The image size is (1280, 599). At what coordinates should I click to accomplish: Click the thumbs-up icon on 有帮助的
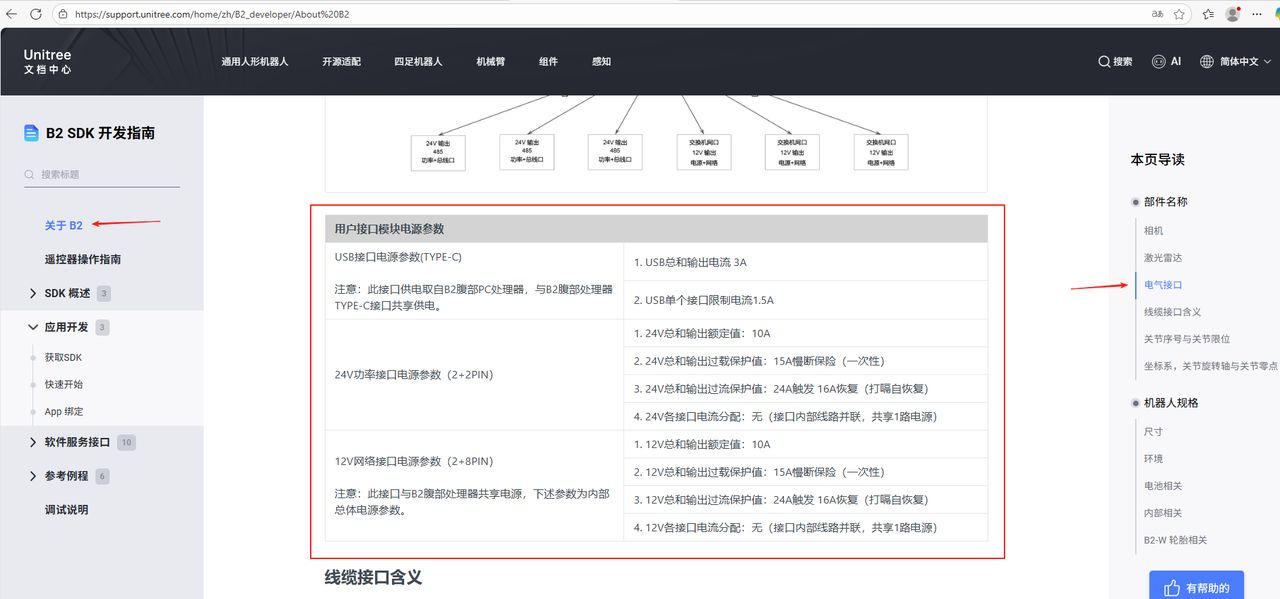coord(1170,588)
